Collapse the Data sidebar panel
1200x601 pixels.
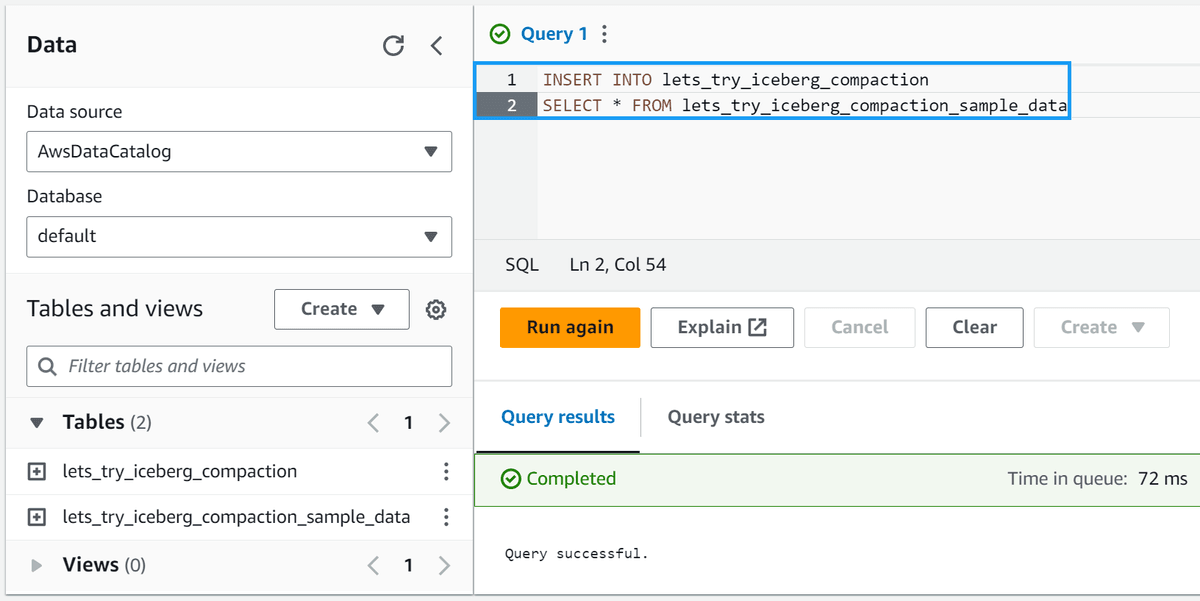(x=438, y=45)
